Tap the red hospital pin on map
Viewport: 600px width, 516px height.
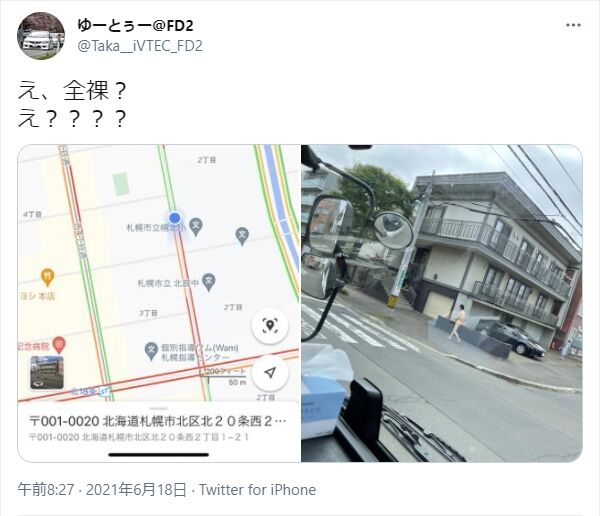pos(59,345)
